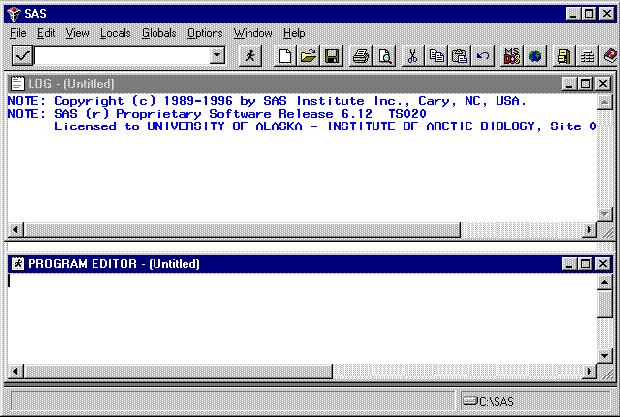
Task: Click the LOG window notepad icon
Action: click(17, 83)
